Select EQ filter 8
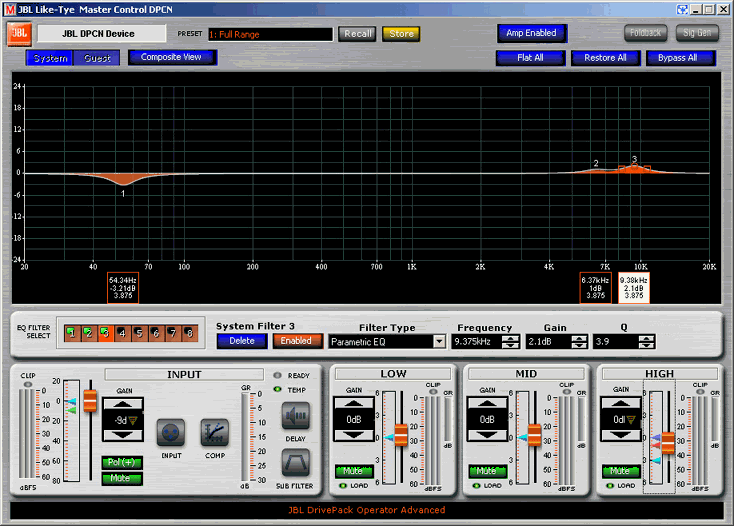This screenshot has width=734, height=526. click(190, 333)
